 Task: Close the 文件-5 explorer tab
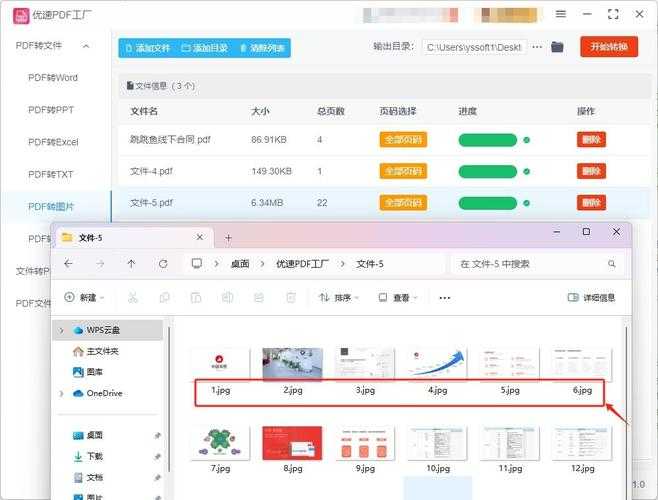[x=200, y=237]
